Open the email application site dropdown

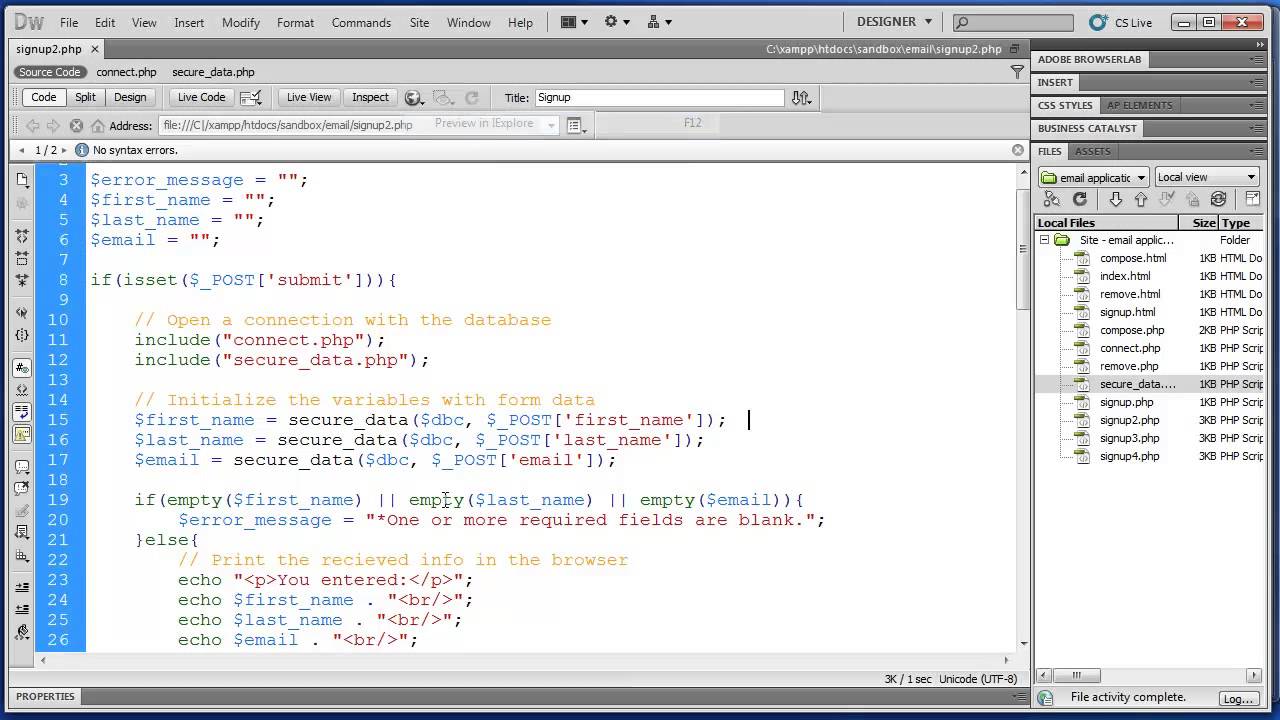pos(1094,177)
